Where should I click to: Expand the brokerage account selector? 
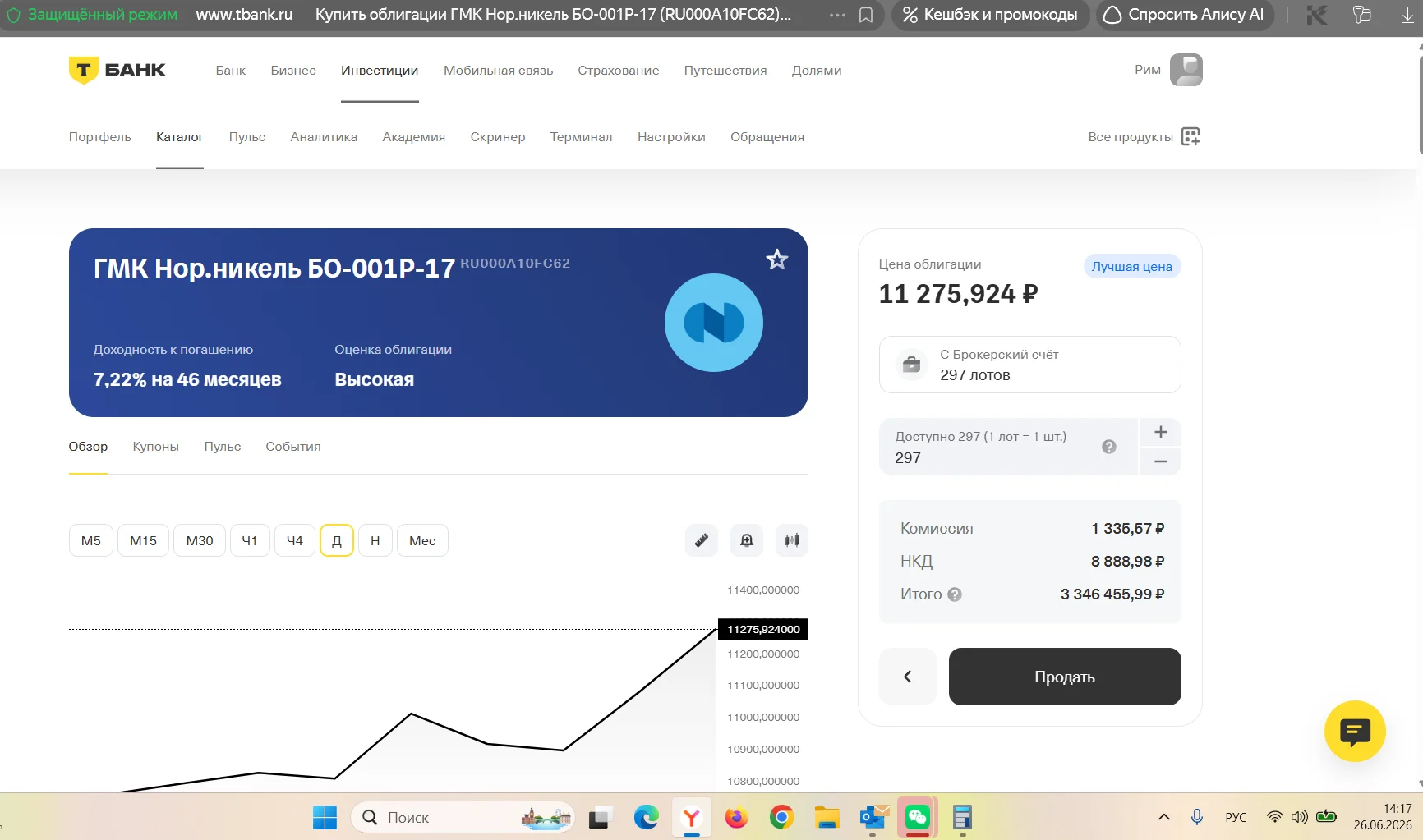click(x=1029, y=365)
